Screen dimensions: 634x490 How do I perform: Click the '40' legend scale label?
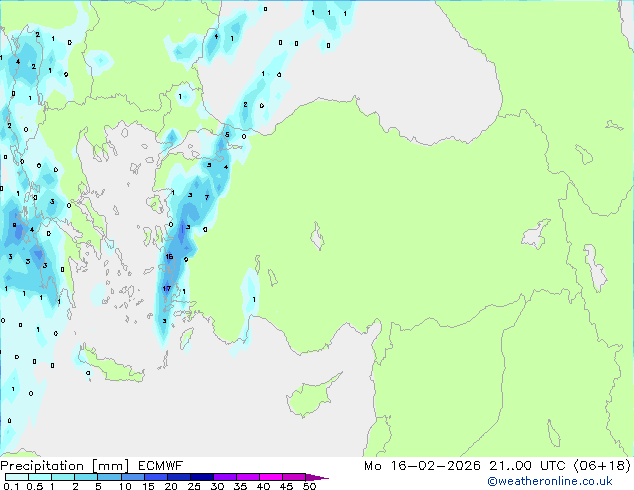(x=263, y=486)
